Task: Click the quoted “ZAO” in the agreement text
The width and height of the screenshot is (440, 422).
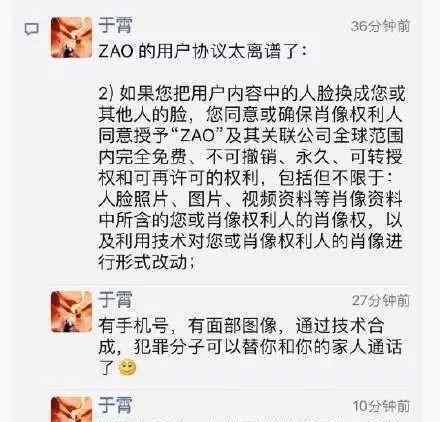Action: pyautogui.click(x=197, y=135)
